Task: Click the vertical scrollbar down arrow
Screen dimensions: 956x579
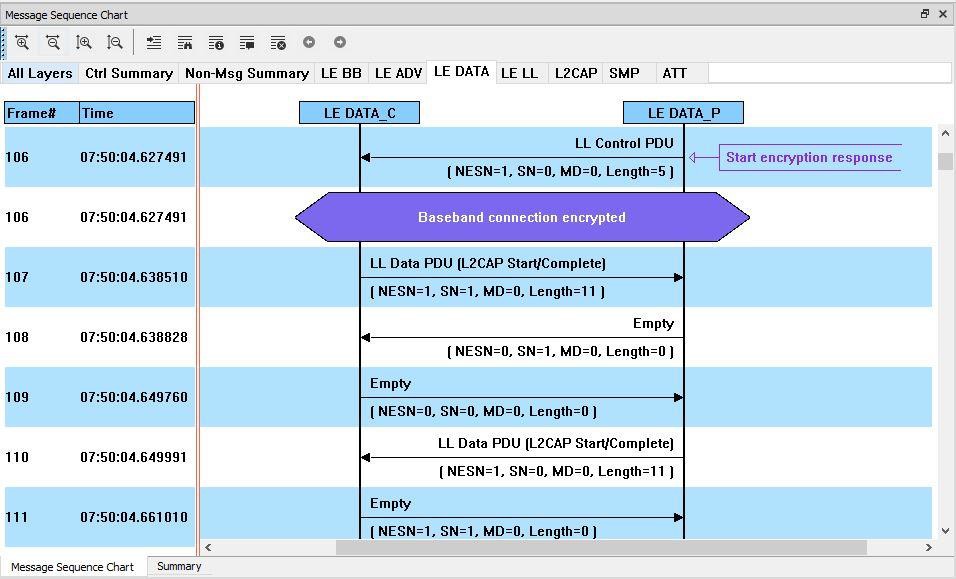Action: [x=945, y=531]
